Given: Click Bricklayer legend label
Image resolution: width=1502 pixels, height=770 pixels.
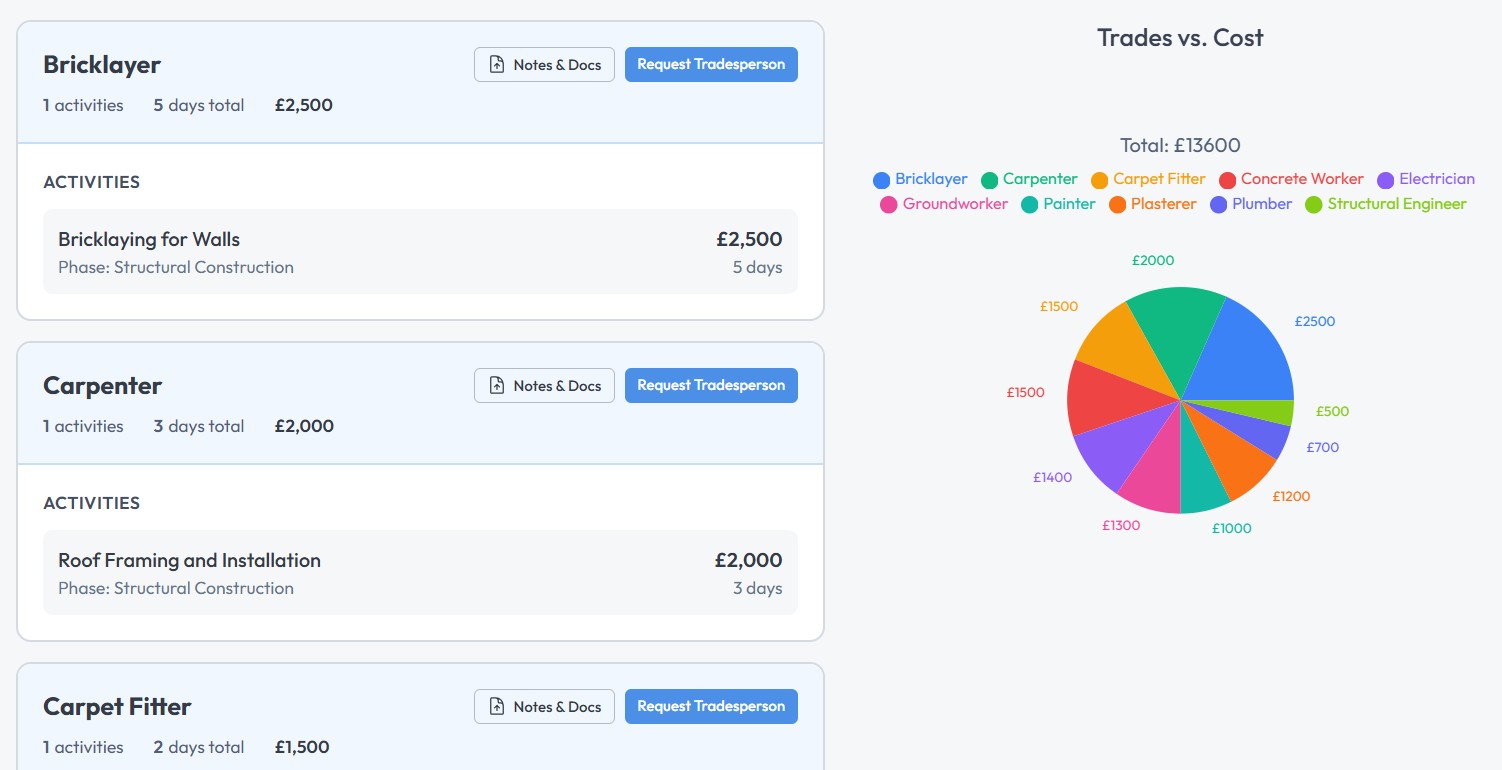Looking at the screenshot, I should click(x=931, y=179).
